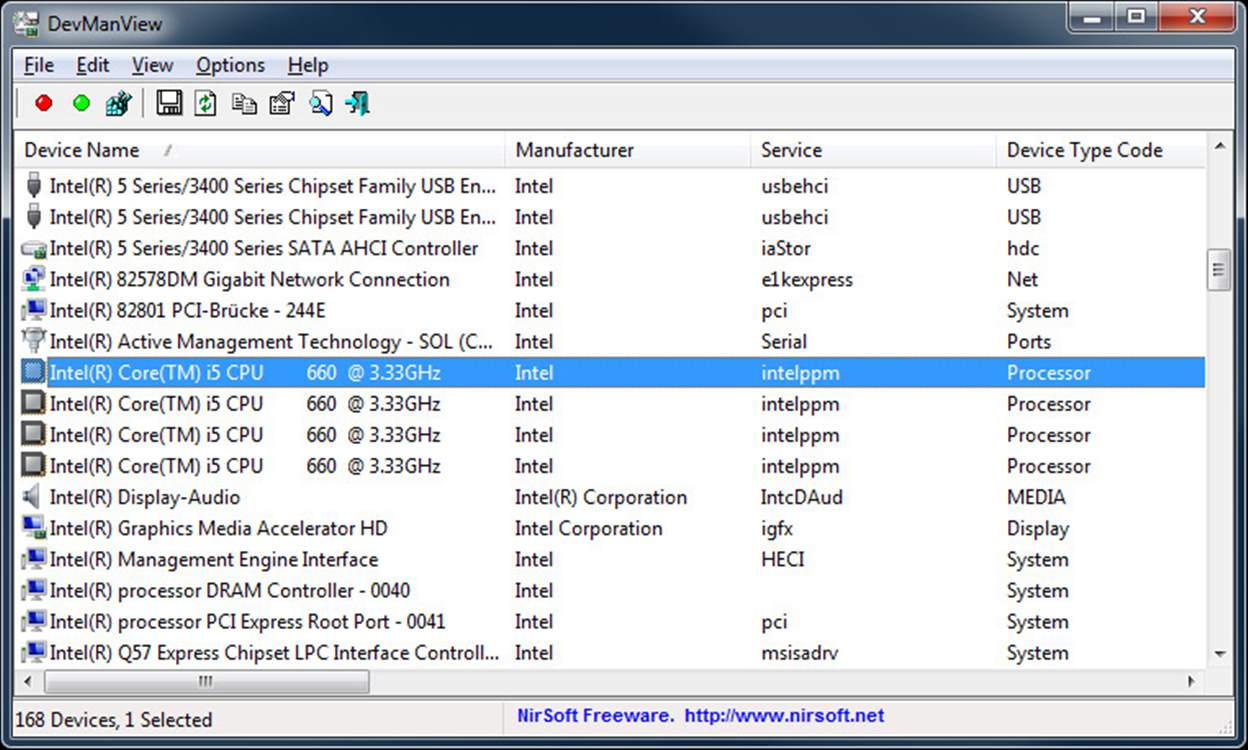1248x750 pixels.
Task: Click the igfx service cell
Action: pos(778,529)
